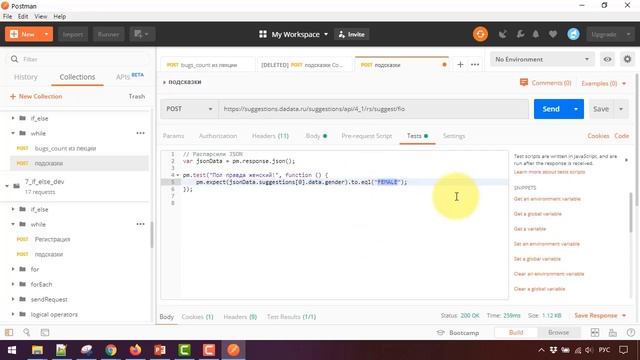The image size is (640, 360).
Task: Open find and replace icon
Action: 27,332
